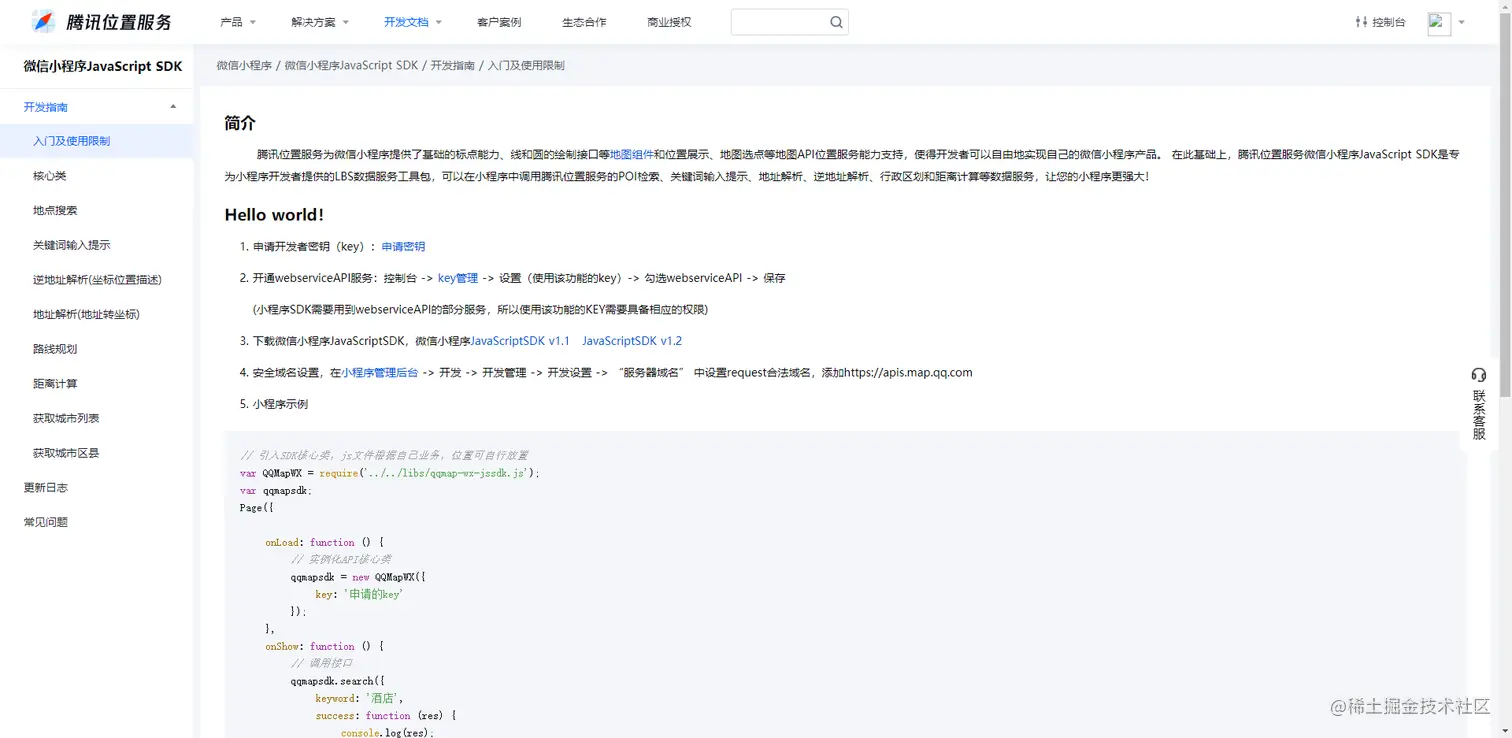Click the 小程序管理后台 link
Image resolution: width=1512 pixels, height=738 pixels.
[x=380, y=373]
